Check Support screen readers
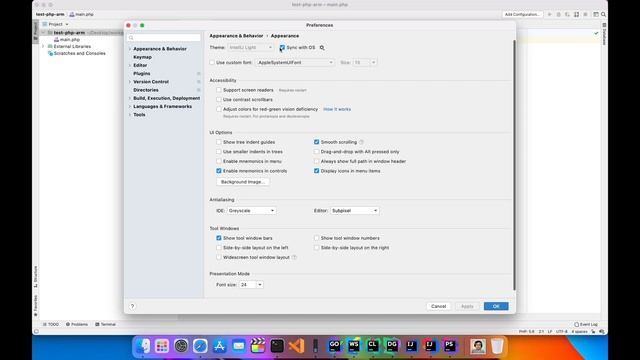The image size is (640, 360). pos(219,90)
